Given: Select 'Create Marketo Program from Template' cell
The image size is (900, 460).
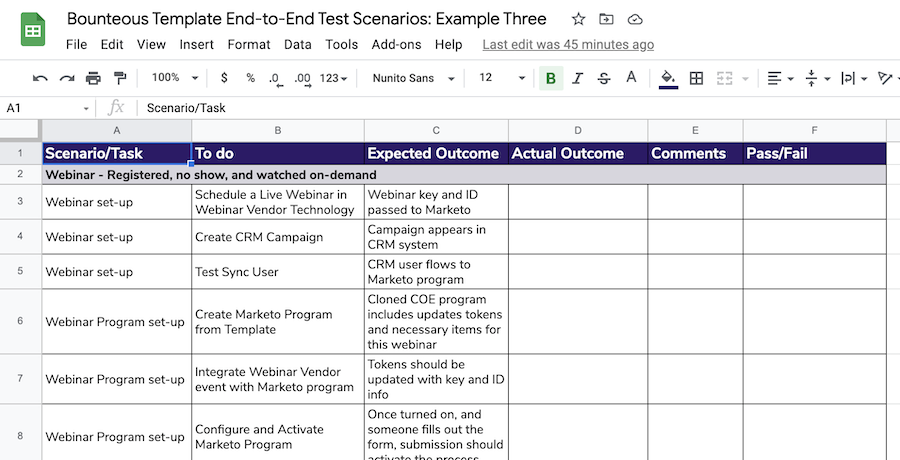Looking at the screenshot, I should point(278,322).
